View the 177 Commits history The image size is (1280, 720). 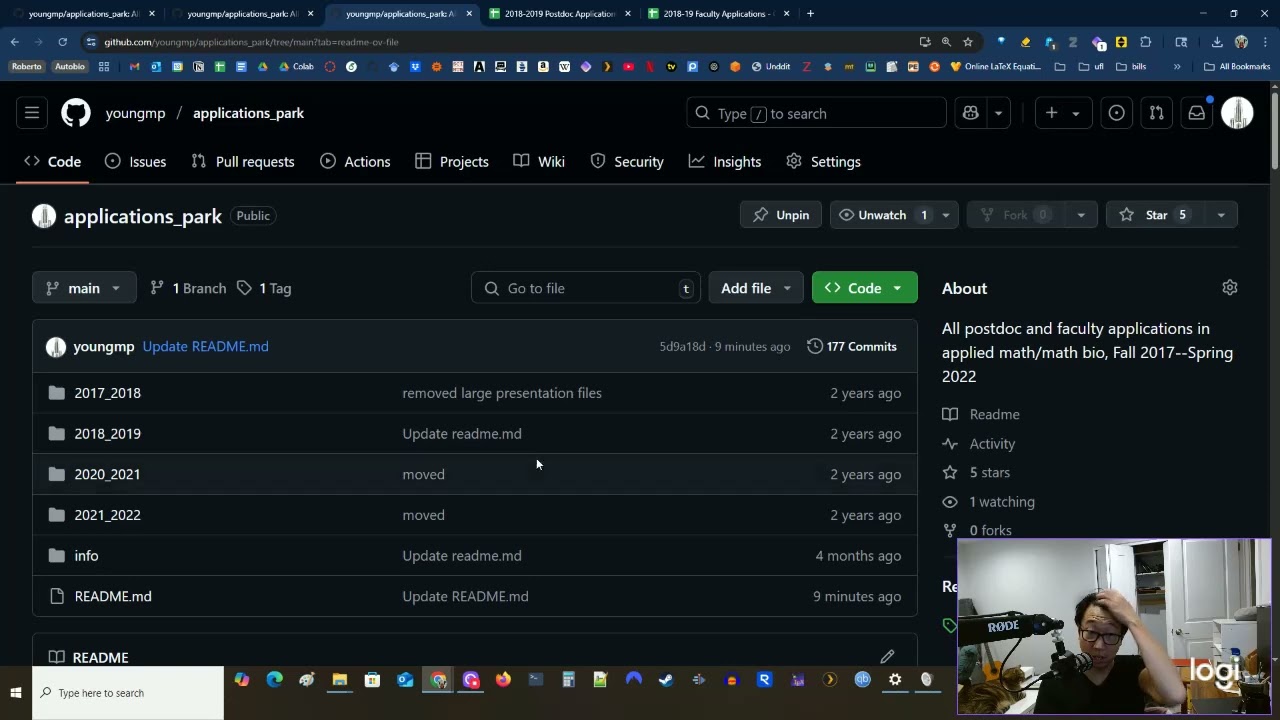(x=852, y=346)
